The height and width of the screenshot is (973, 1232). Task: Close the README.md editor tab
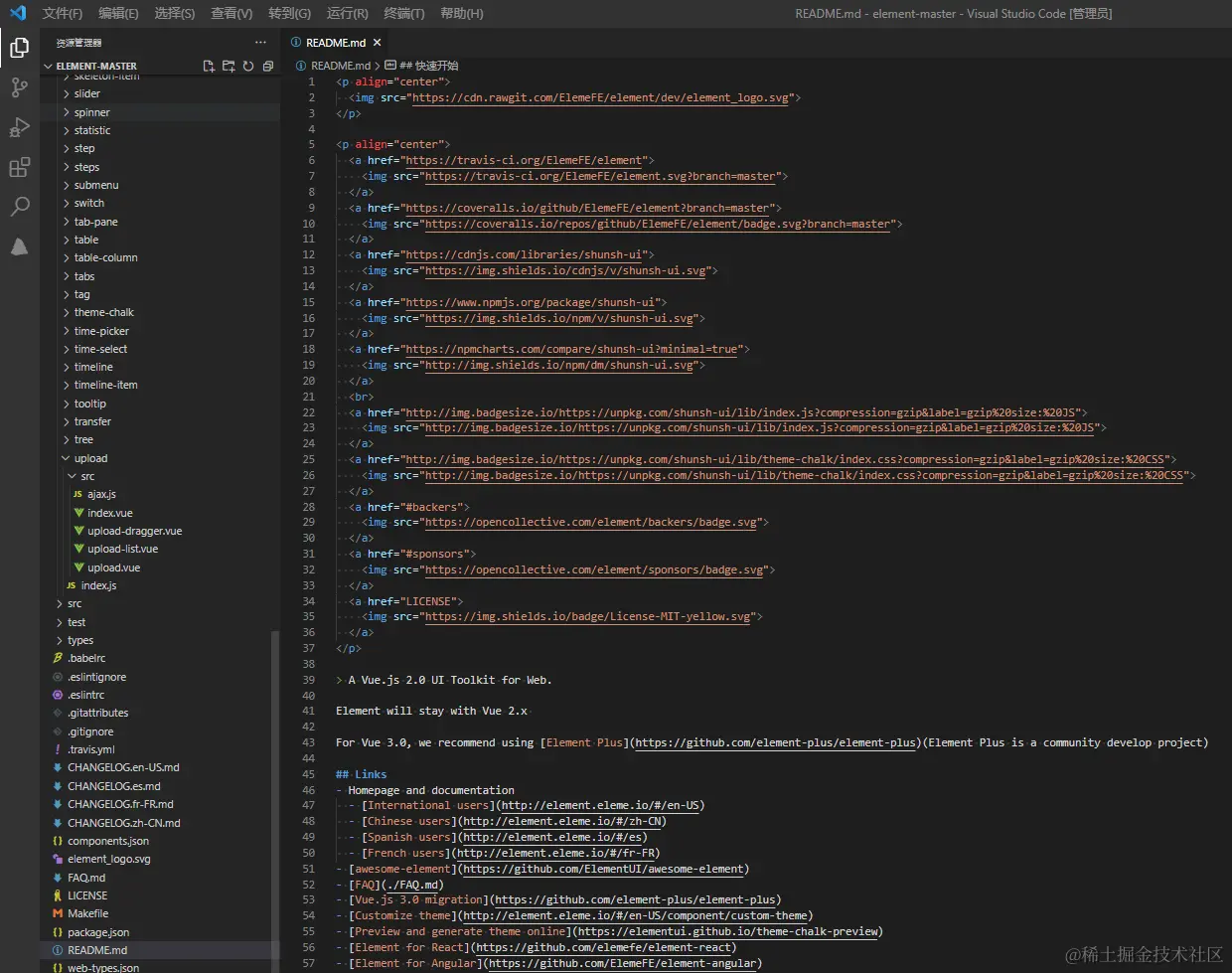pyautogui.click(x=377, y=43)
